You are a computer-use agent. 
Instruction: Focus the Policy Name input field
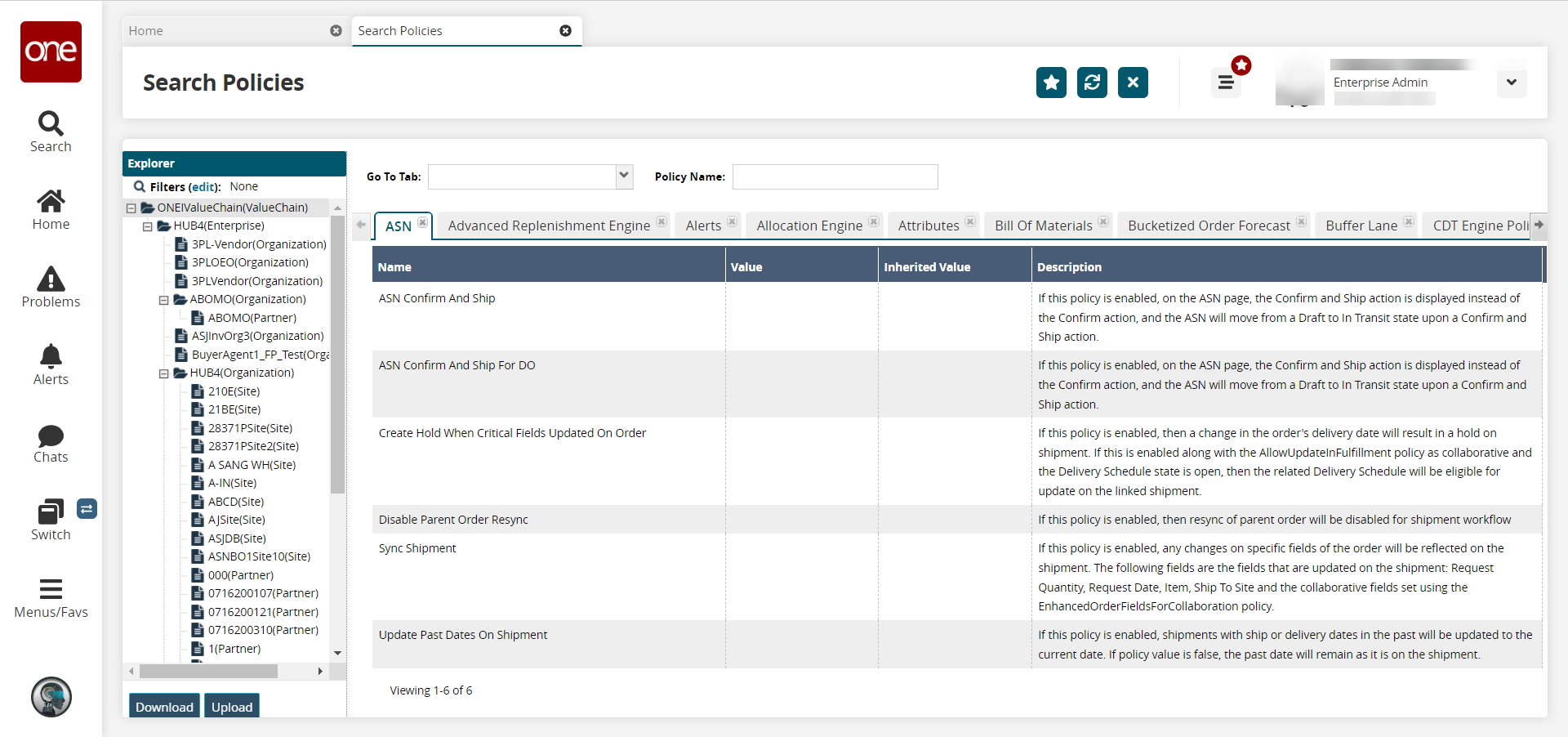coord(835,176)
